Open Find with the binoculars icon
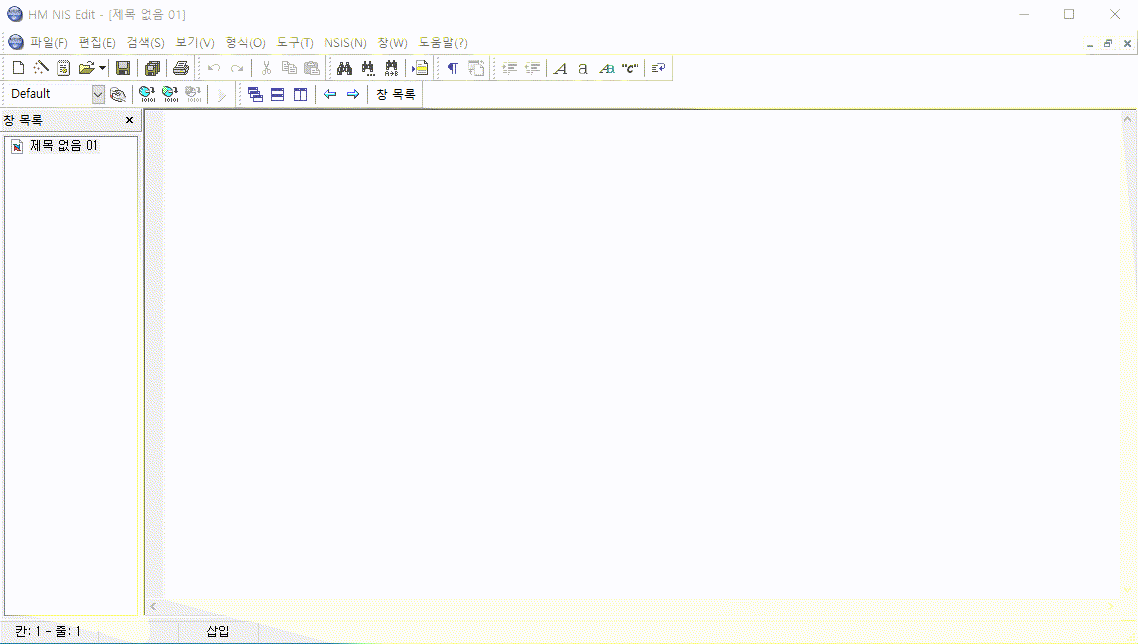This screenshot has height=644, width=1138. click(x=344, y=68)
